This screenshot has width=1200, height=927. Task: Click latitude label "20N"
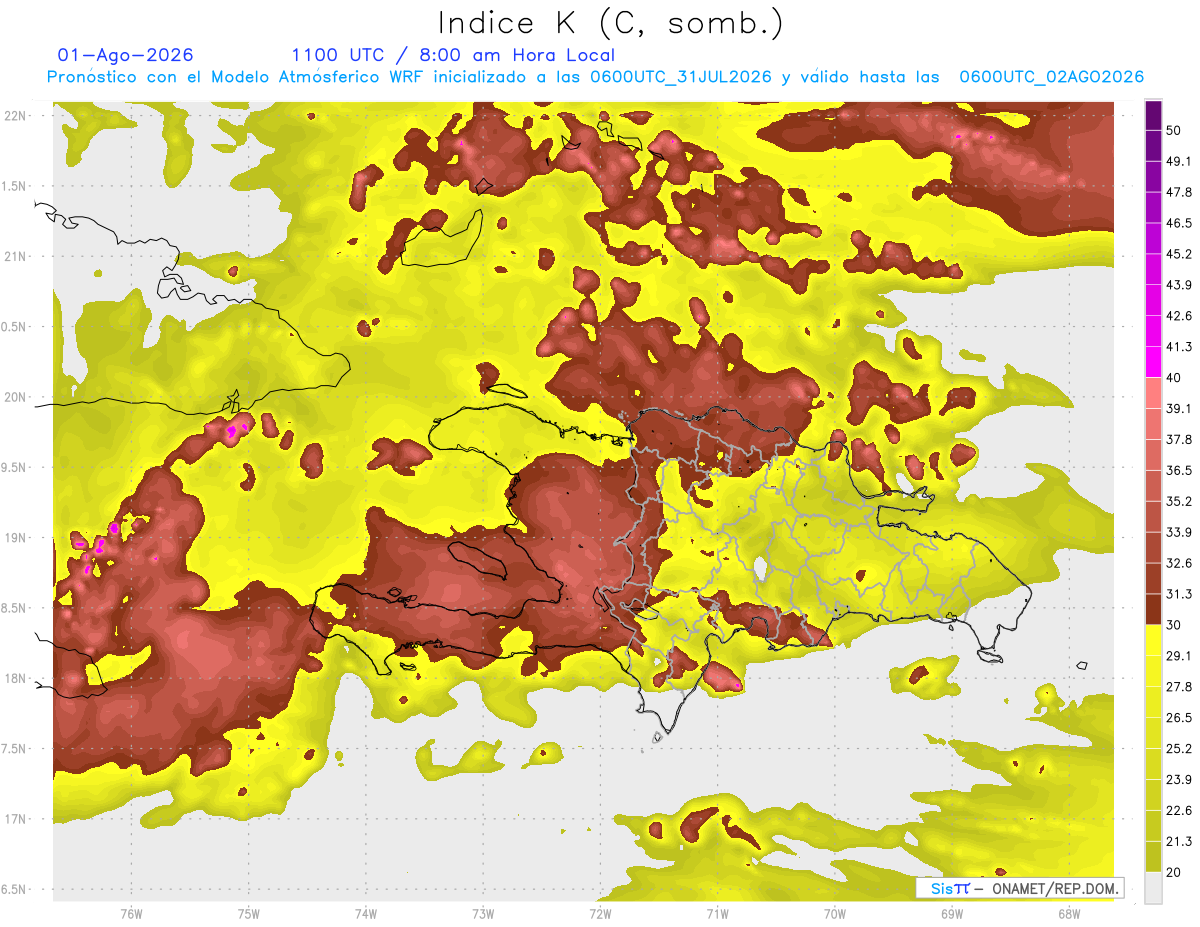[15, 398]
